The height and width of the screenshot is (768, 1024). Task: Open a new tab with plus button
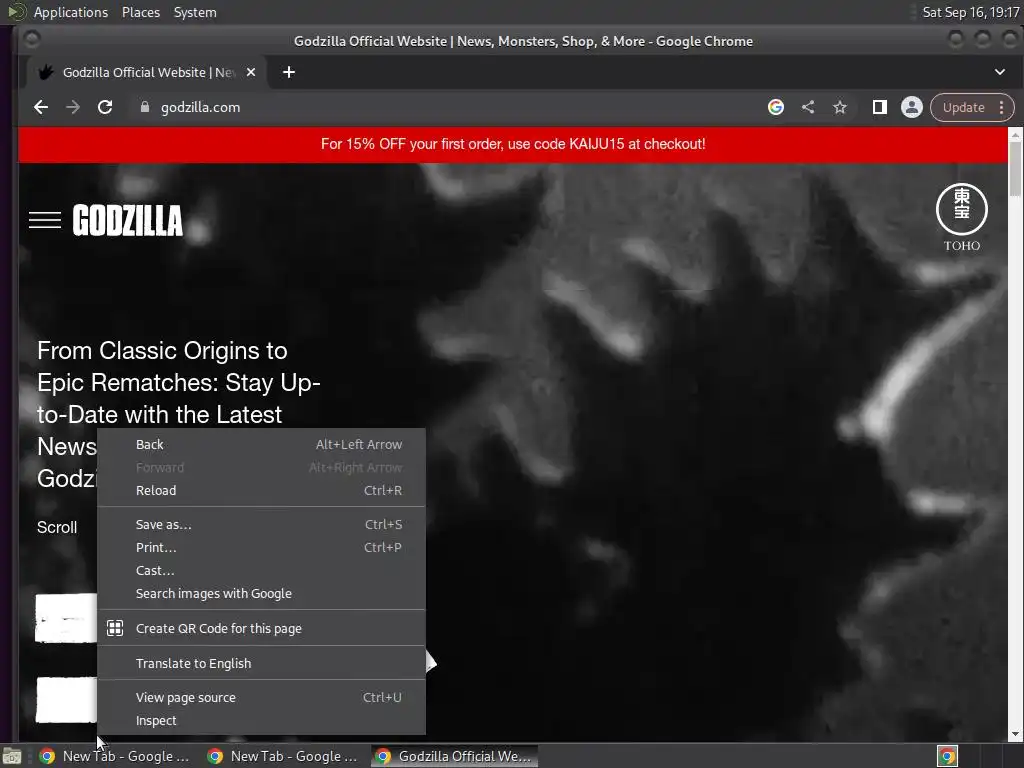point(289,72)
